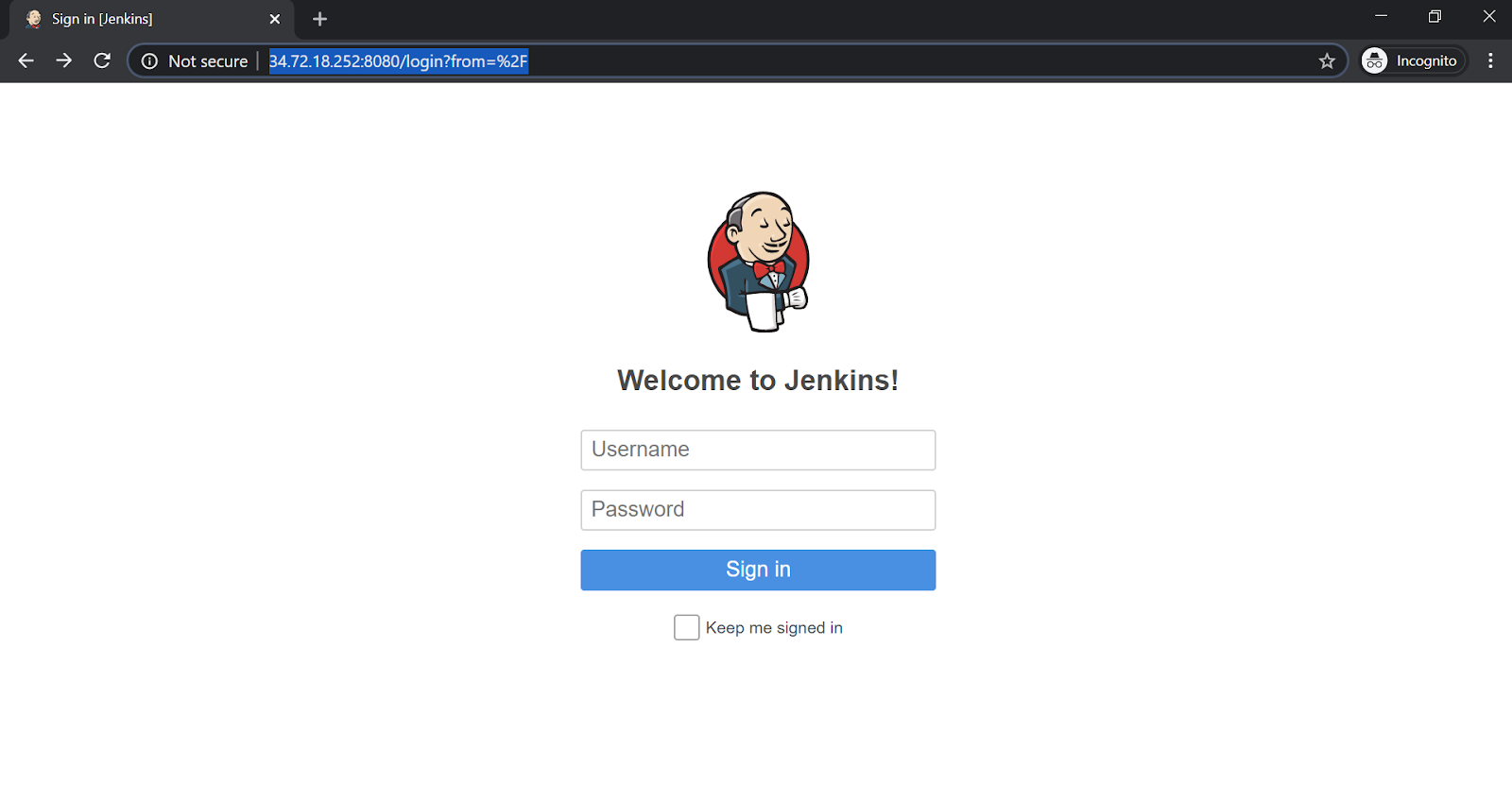1512x800 pixels.
Task: Bookmark this page with the star
Action: click(1327, 61)
